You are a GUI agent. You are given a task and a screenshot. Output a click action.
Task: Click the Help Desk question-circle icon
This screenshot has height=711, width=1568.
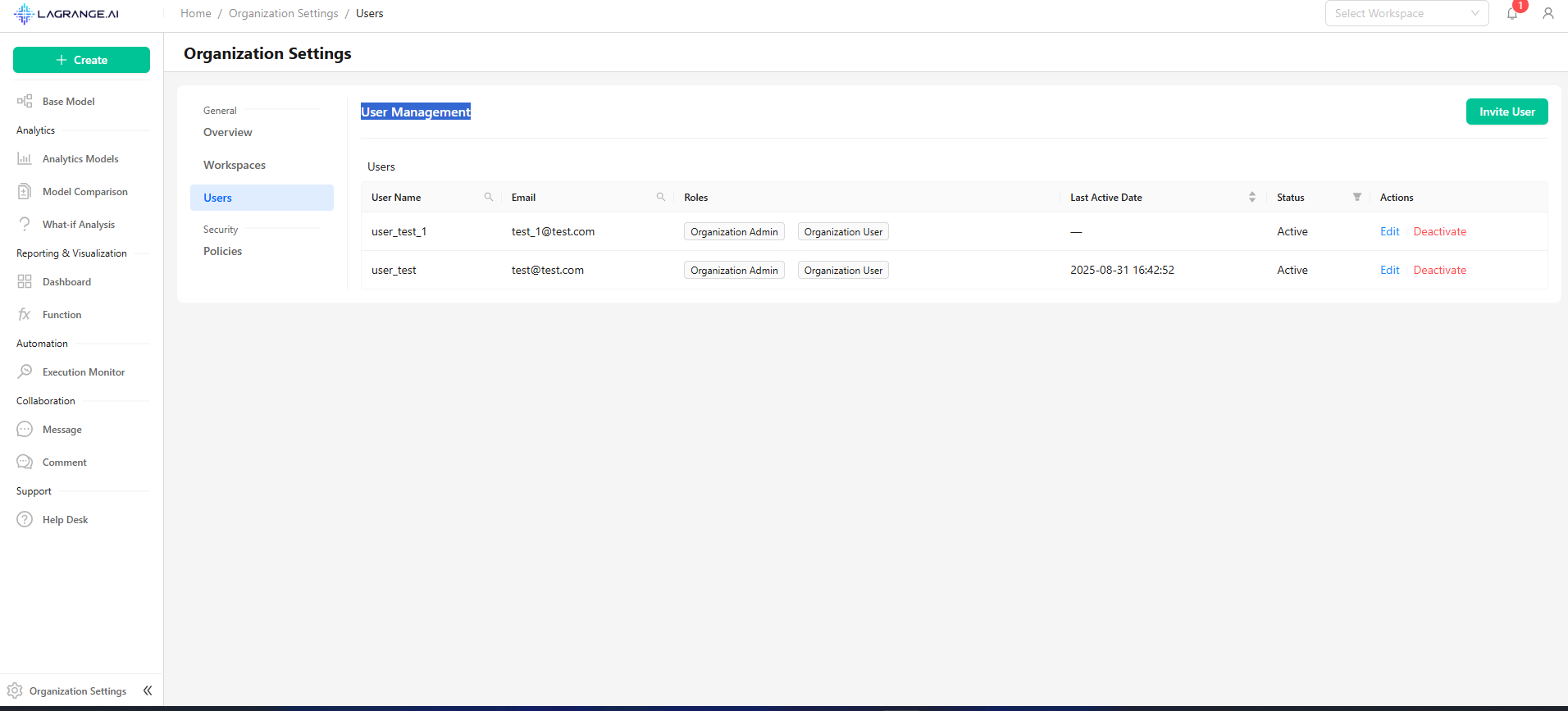coord(25,519)
